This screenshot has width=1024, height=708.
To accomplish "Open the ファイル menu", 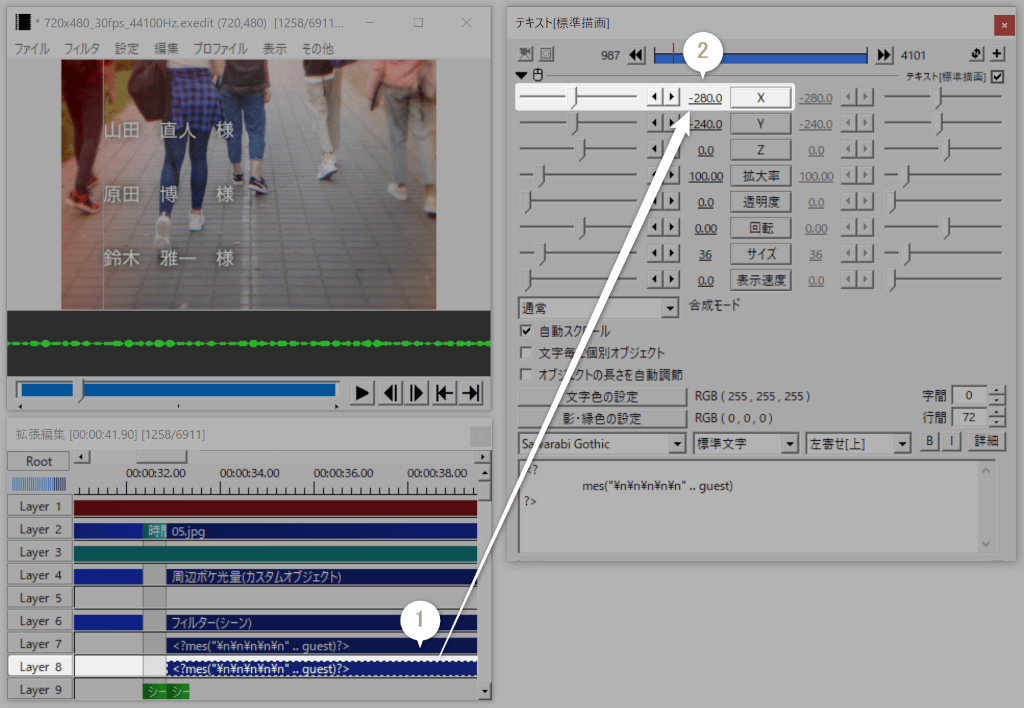I will click(x=31, y=48).
